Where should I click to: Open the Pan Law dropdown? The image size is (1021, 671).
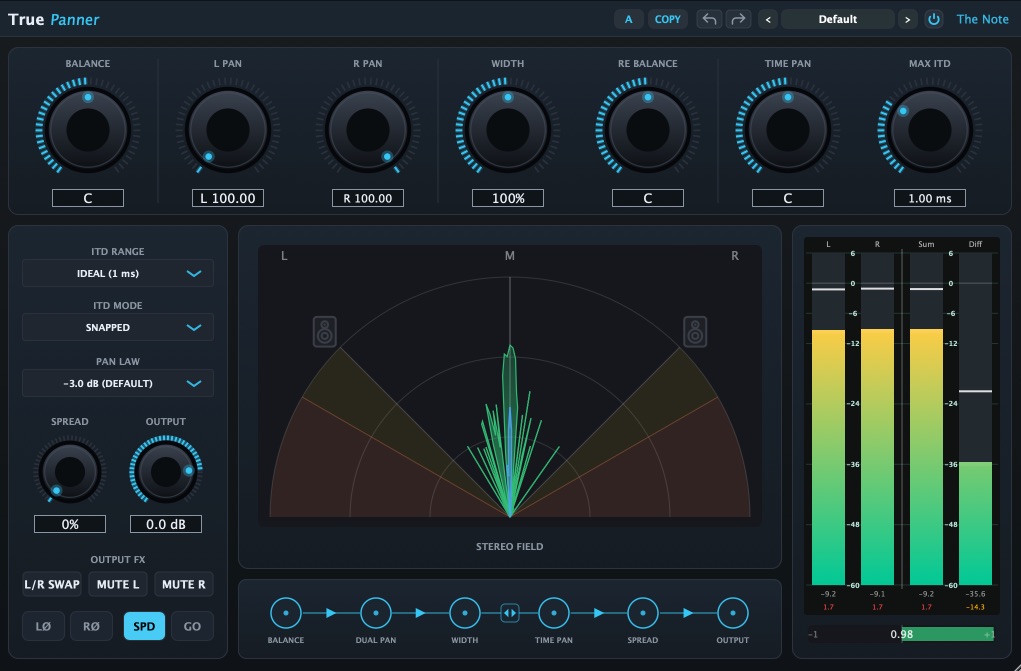(x=118, y=383)
